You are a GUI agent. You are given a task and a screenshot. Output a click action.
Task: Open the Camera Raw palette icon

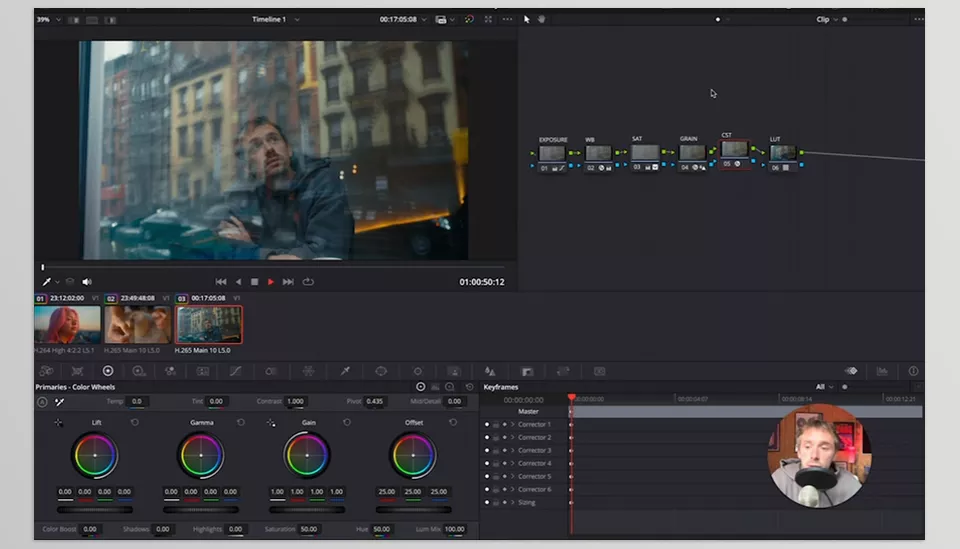(46, 371)
